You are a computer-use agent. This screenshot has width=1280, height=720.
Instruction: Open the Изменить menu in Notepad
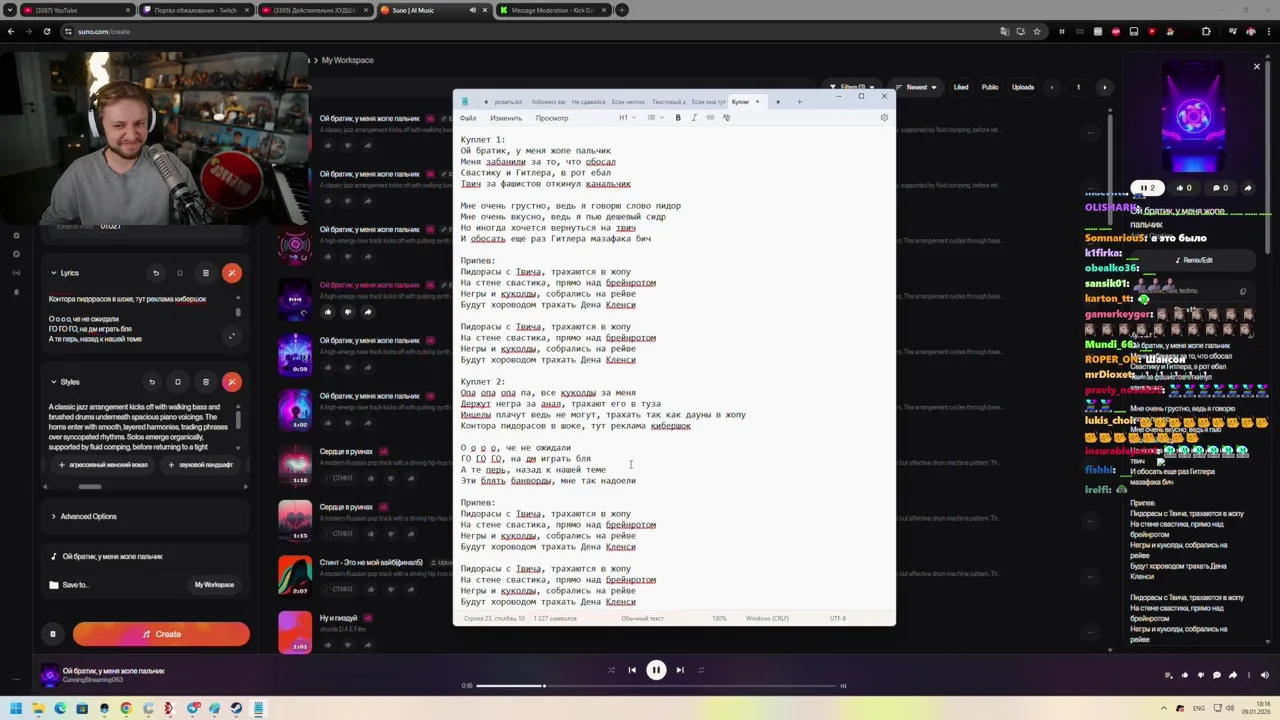(x=506, y=118)
